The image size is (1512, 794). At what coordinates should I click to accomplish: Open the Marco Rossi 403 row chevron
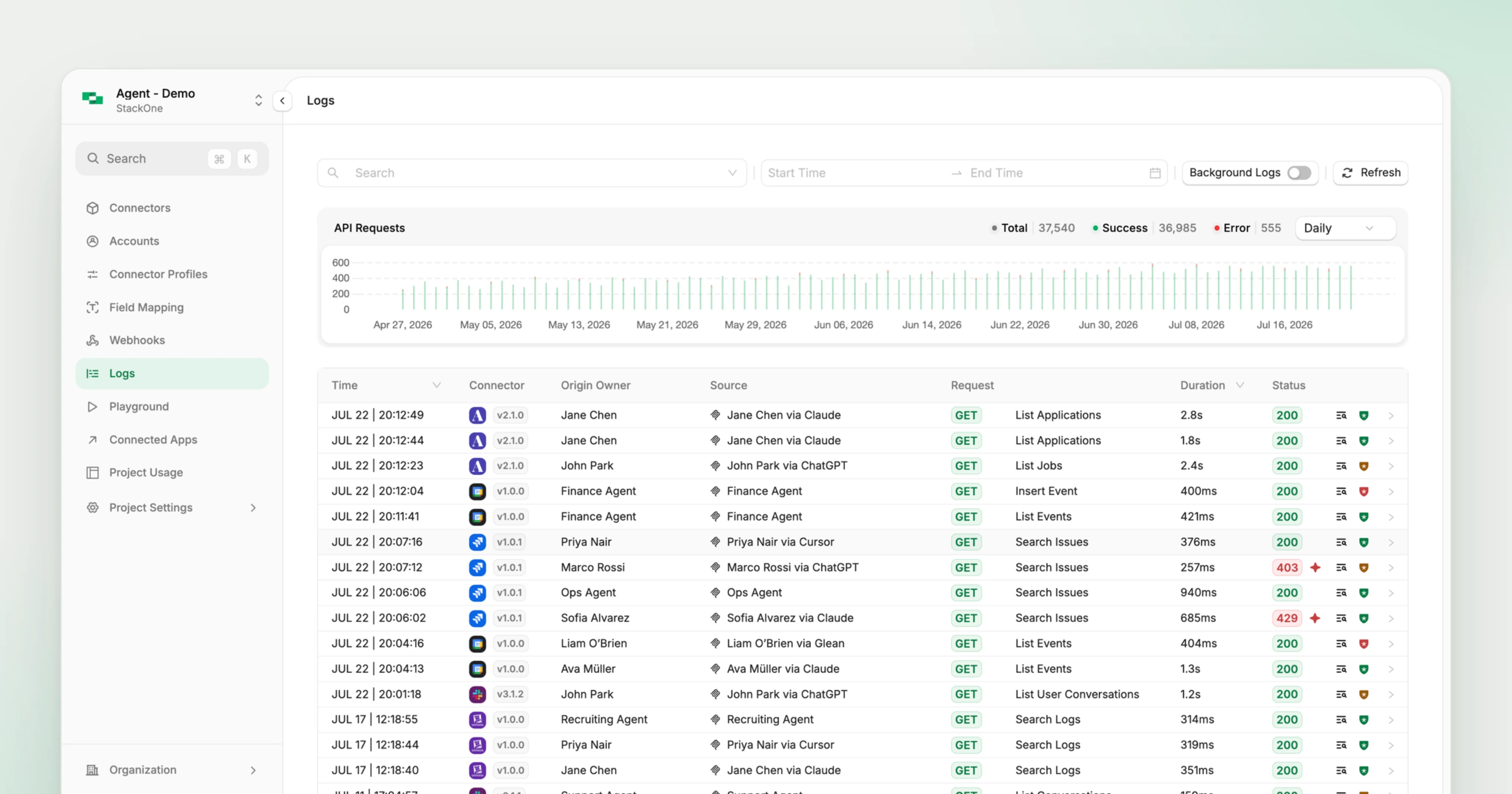1391,568
